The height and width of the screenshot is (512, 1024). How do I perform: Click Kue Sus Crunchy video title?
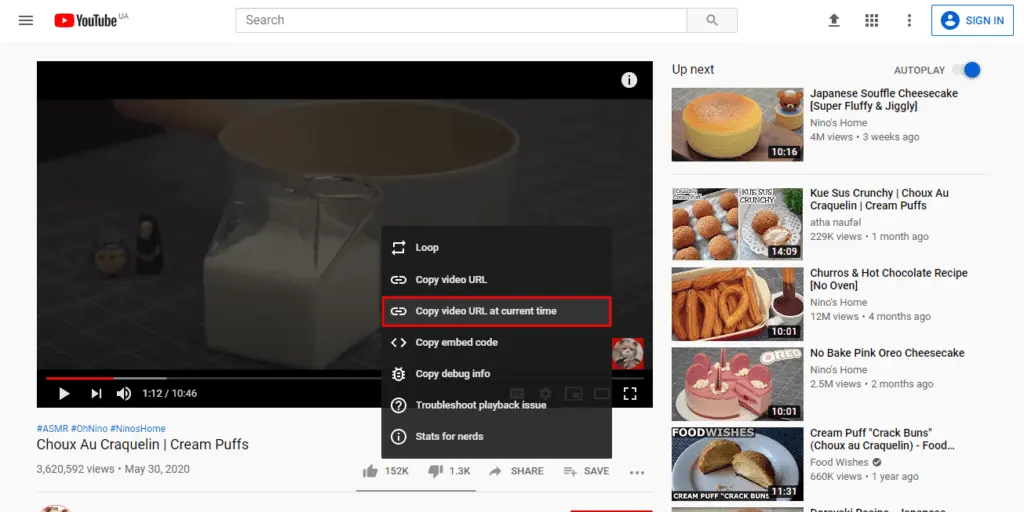[x=880, y=199]
